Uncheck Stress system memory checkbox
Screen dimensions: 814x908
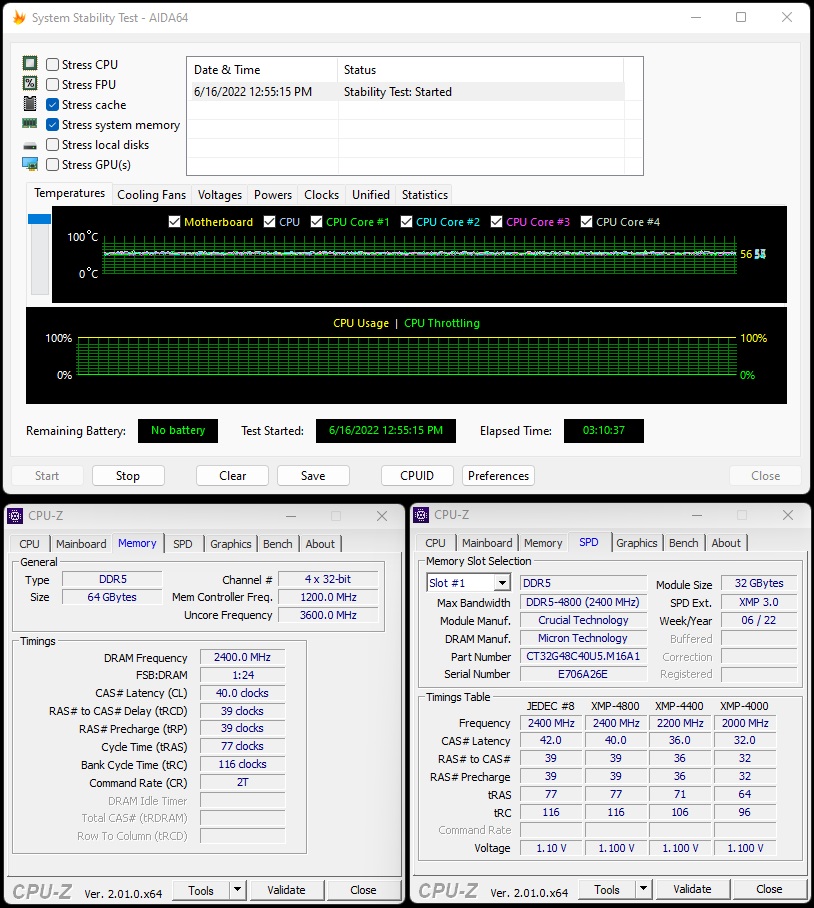click(53, 125)
